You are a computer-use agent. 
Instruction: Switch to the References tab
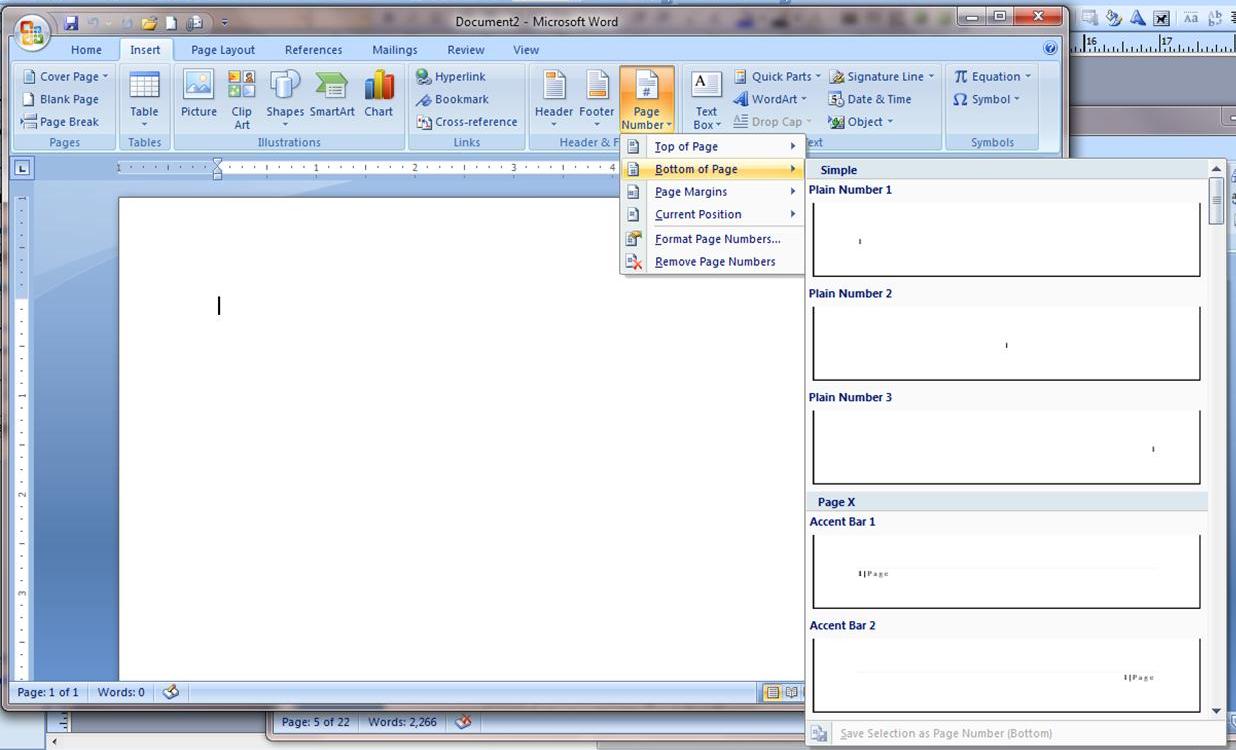313,50
